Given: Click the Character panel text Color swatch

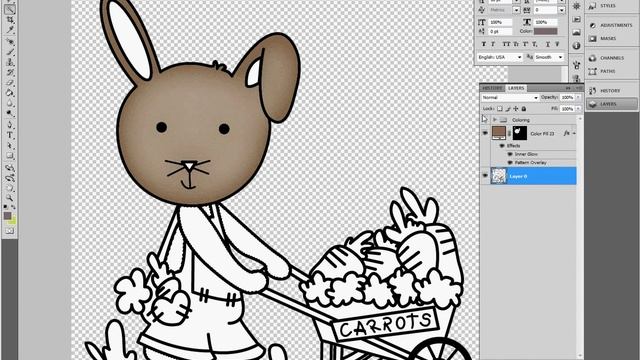Looking at the screenshot, I should click(x=546, y=31).
